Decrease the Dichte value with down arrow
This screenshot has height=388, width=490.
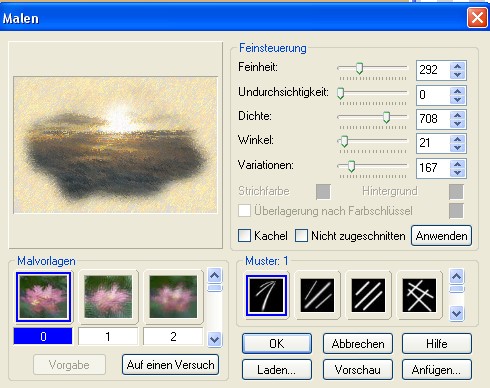coord(457,123)
